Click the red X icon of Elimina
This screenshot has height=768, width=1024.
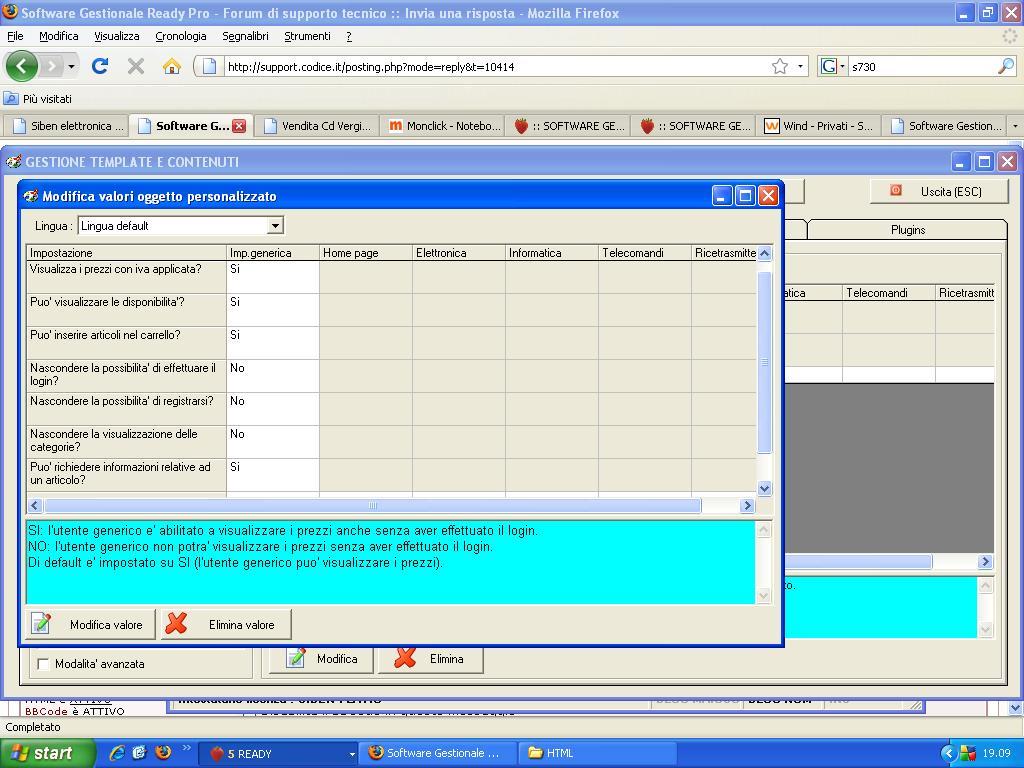tap(405, 658)
